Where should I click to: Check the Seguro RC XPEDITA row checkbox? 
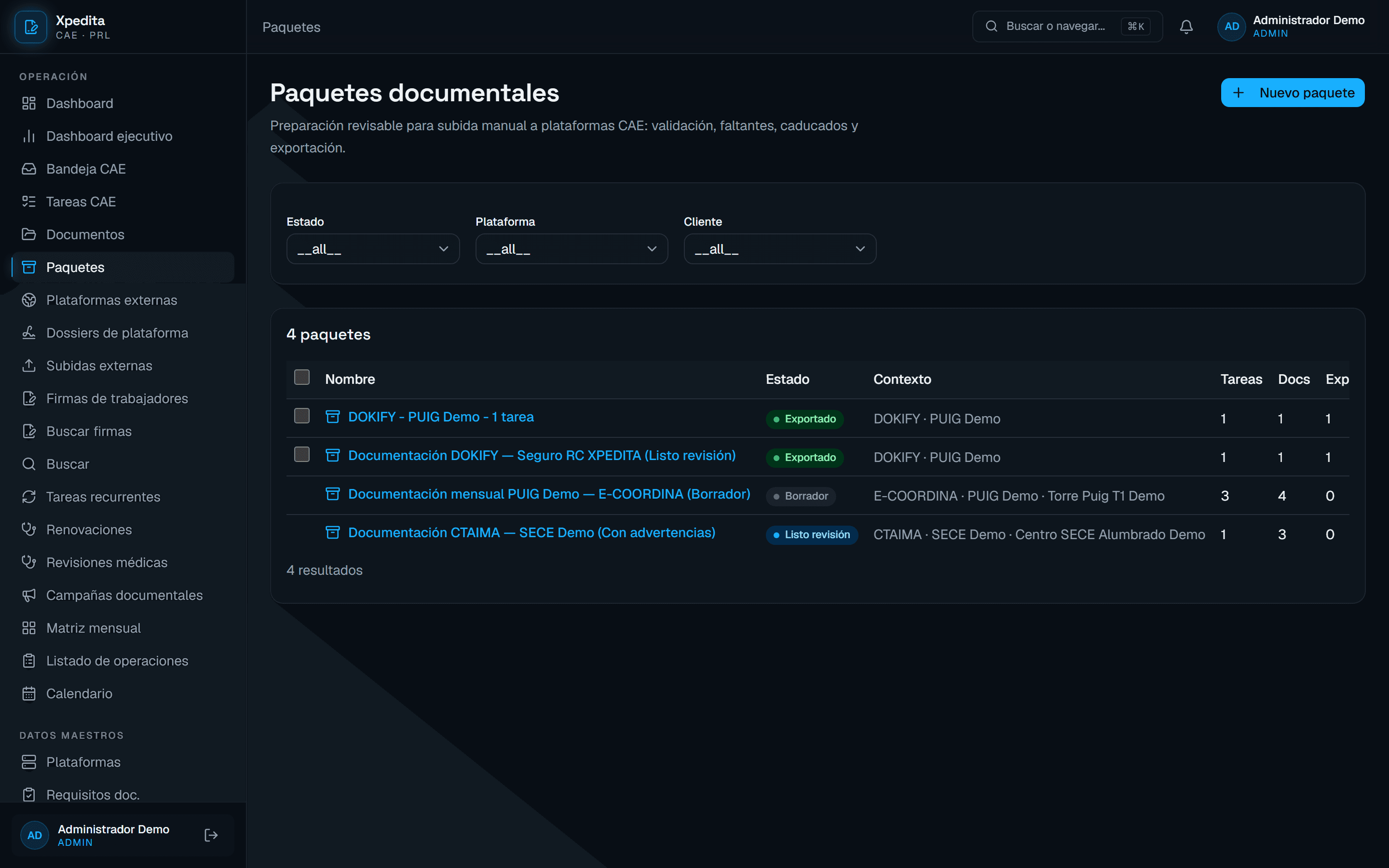[302, 454]
